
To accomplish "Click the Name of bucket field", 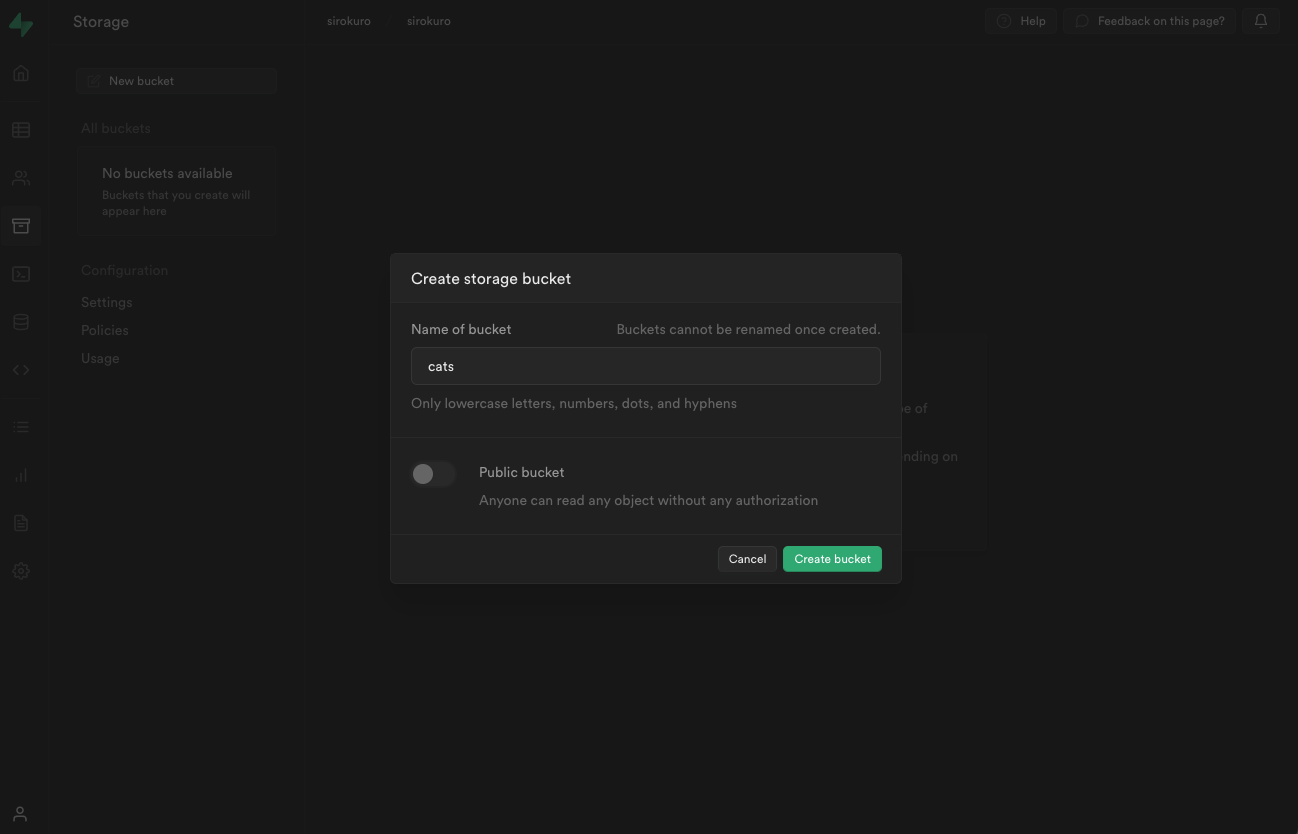I will 646,366.
